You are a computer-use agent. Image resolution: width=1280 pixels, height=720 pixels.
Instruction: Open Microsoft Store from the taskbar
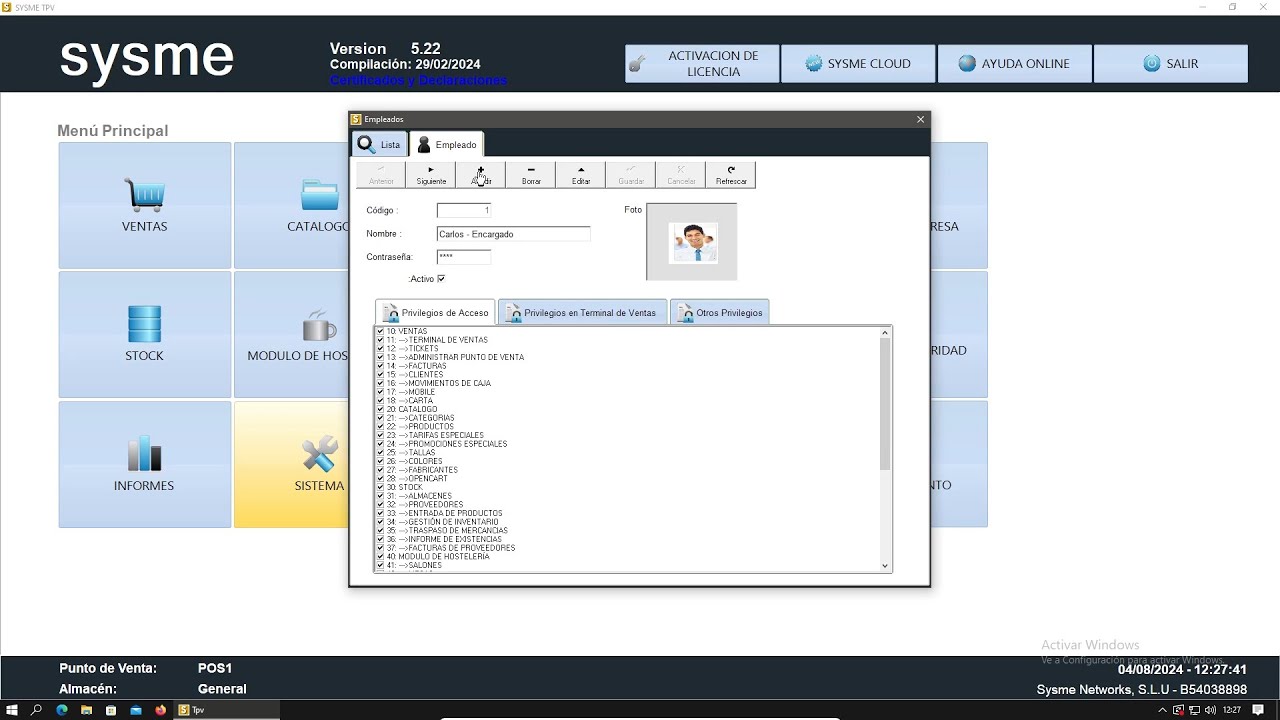pos(111,710)
